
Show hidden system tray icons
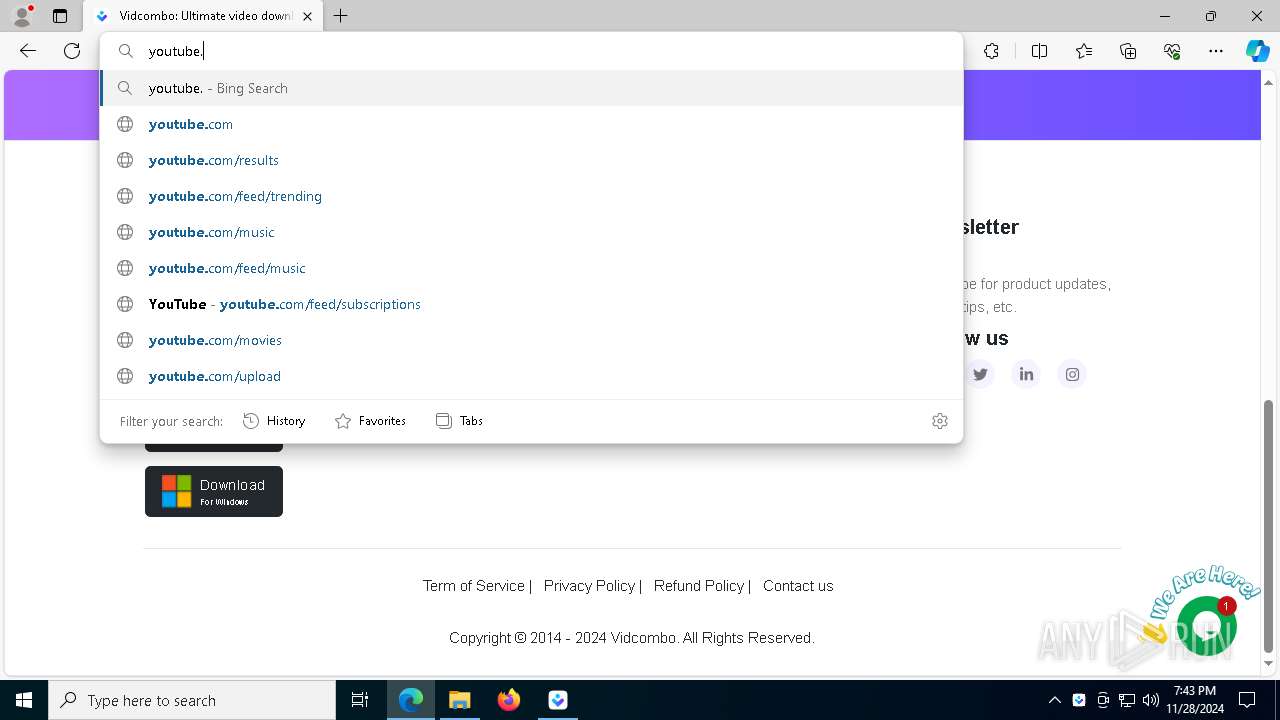[1055, 700]
